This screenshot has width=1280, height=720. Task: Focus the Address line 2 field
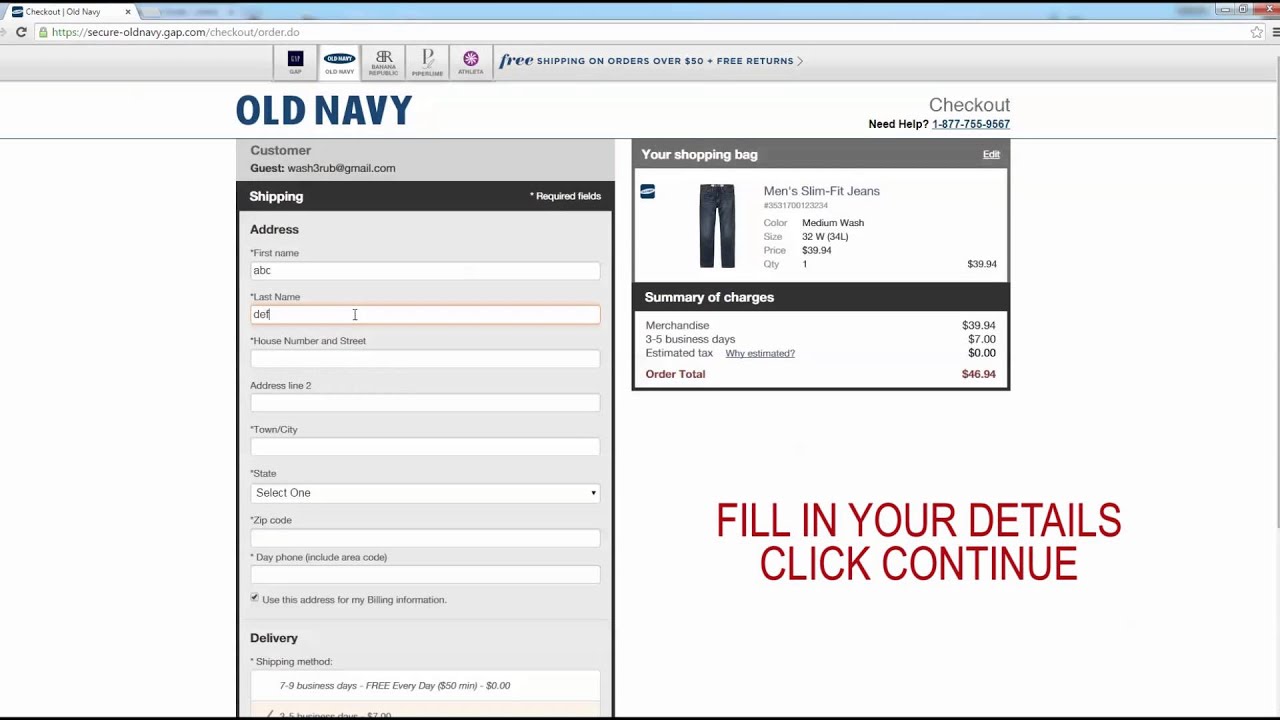[425, 402]
